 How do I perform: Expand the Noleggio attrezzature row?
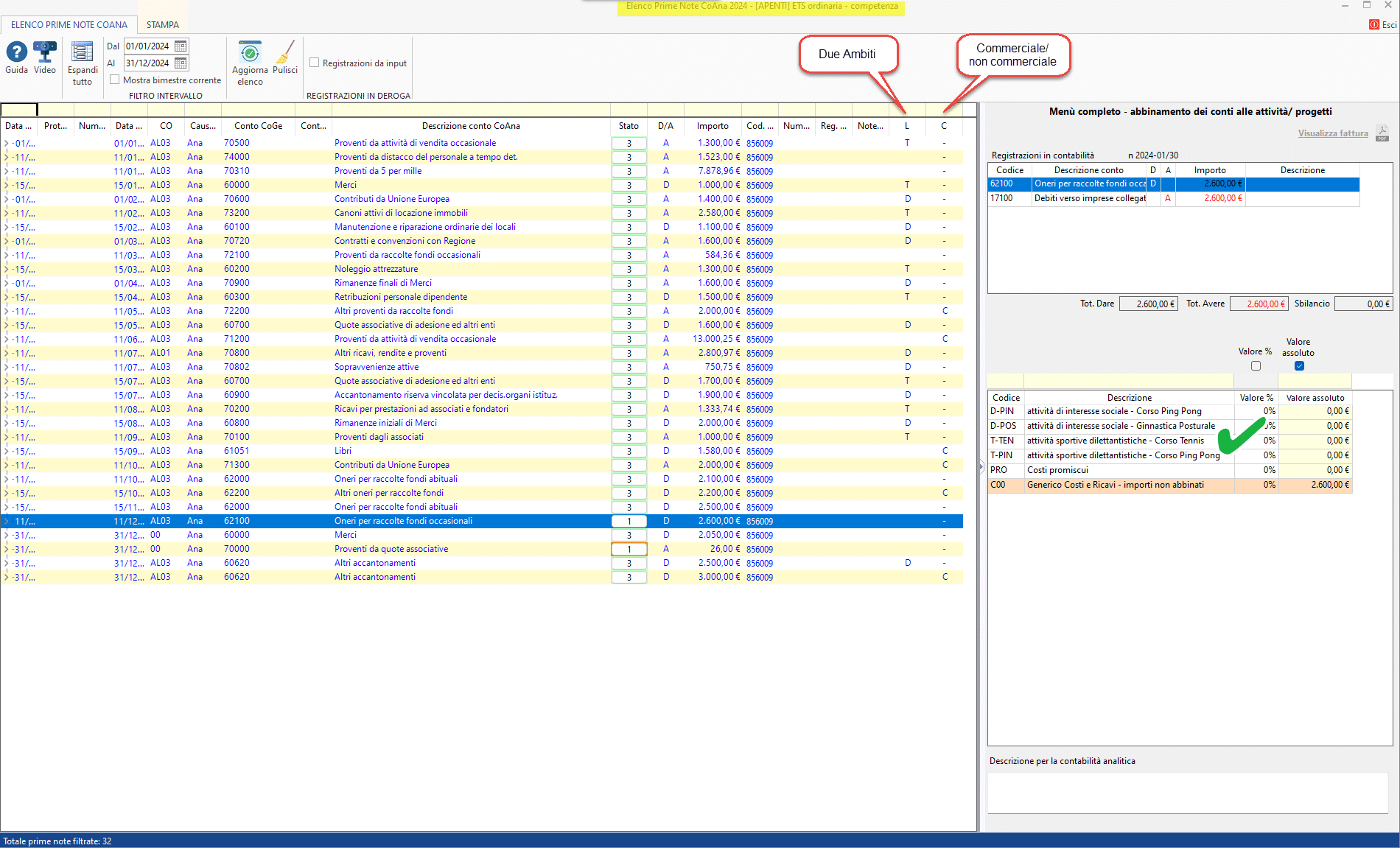(x=6, y=269)
